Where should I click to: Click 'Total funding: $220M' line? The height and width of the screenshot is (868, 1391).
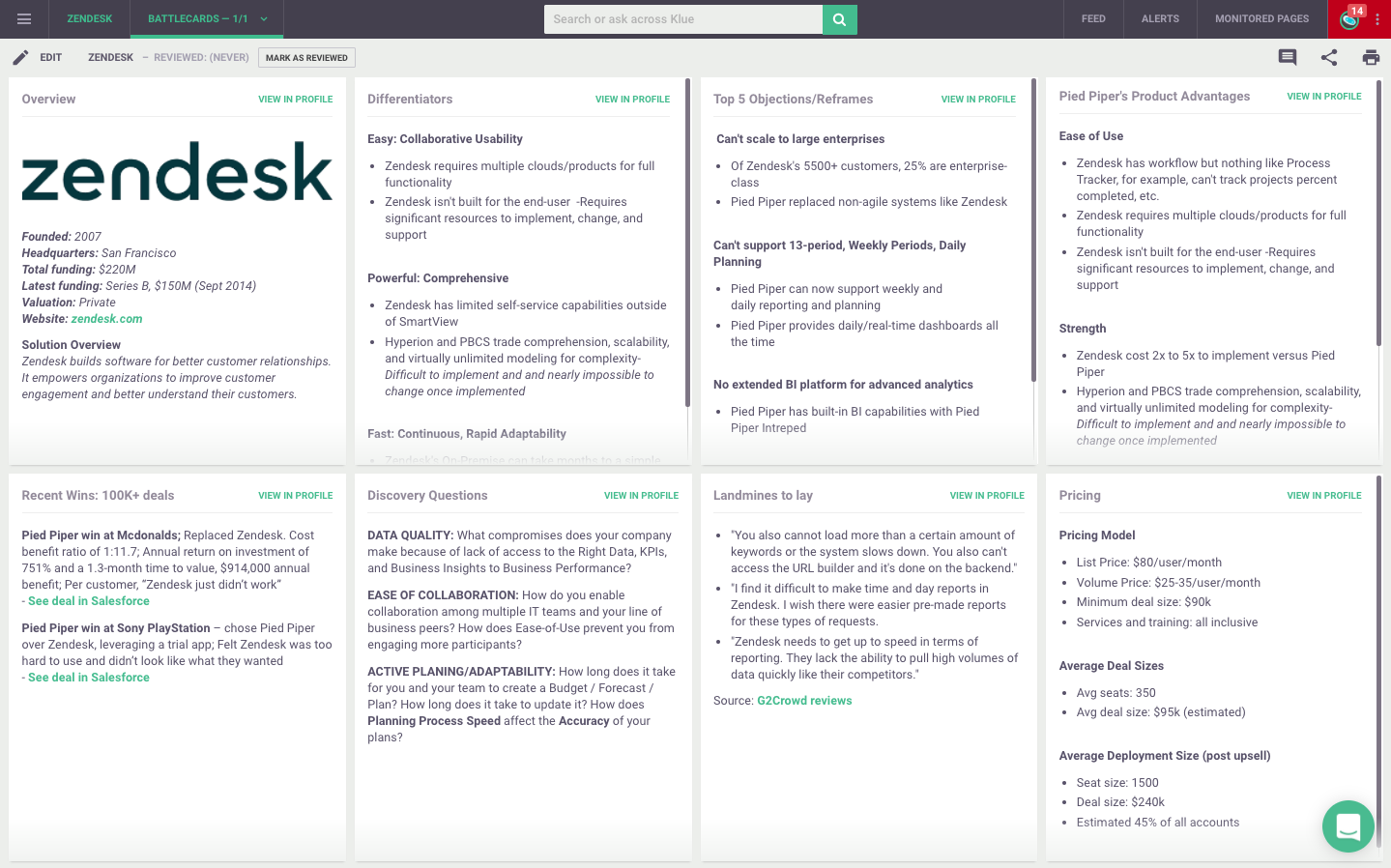pyautogui.click(x=78, y=270)
